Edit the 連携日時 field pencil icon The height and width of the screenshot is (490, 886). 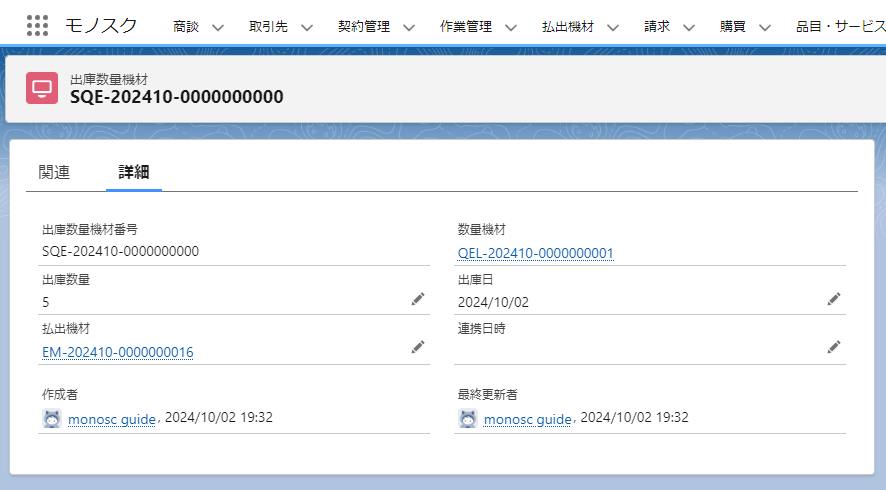(x=833, y=347)
